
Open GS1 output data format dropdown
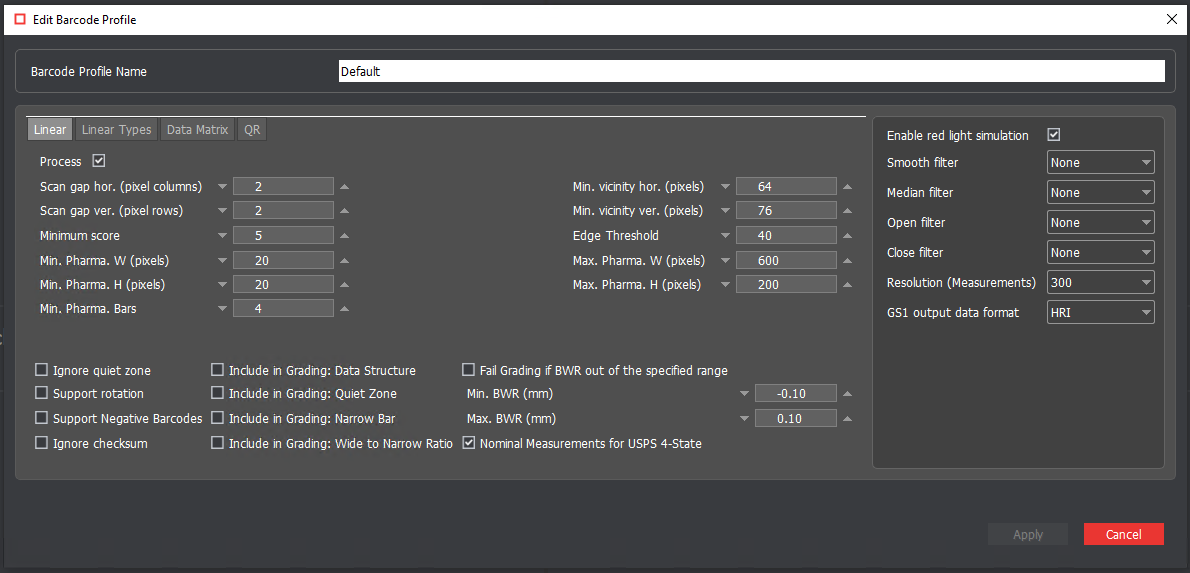[x=1100, y=312]
